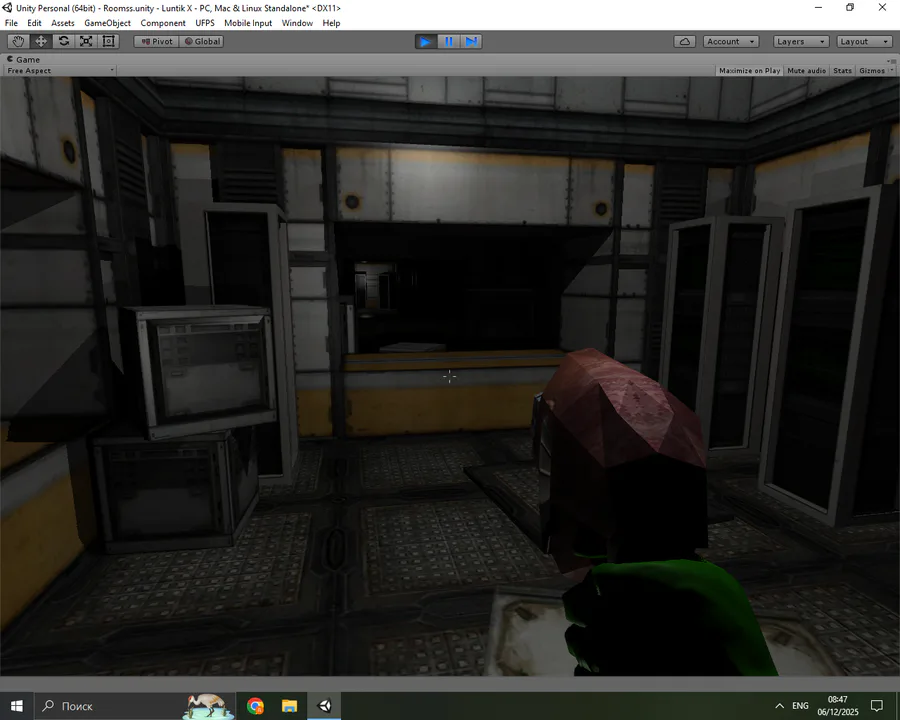The height and width of the screenshot is (720, 900).
Task: Toggle Mute audio
Action: tap(806, 71)
